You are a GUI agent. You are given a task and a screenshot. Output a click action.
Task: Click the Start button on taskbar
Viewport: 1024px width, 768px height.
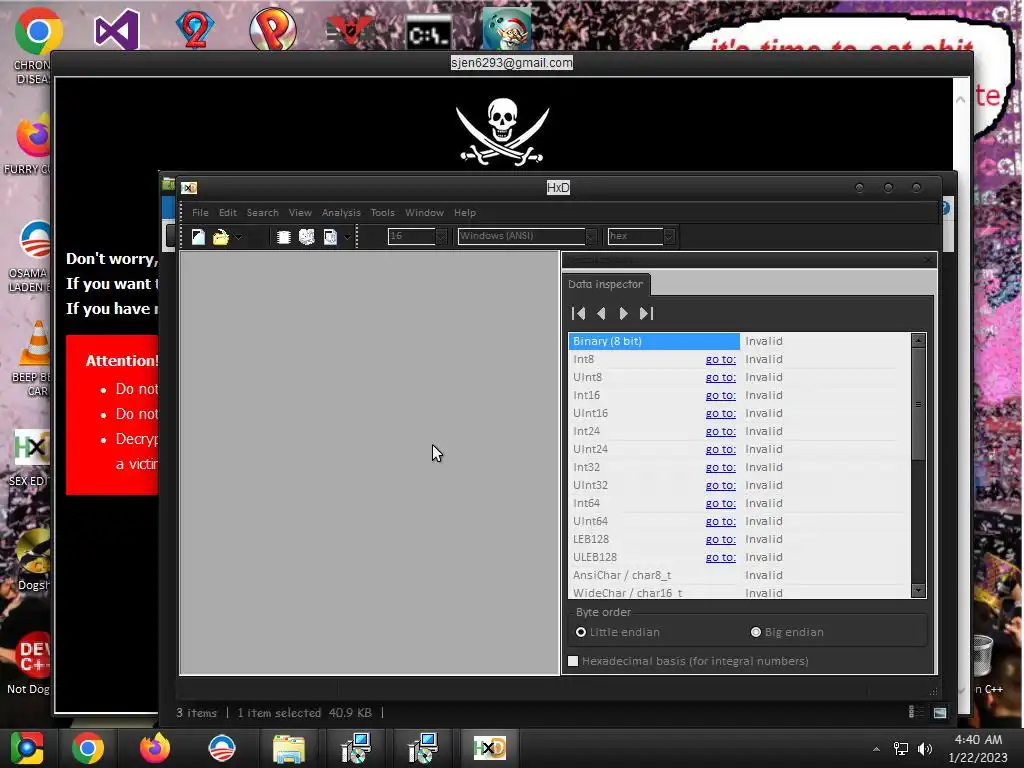coord(26,748)
